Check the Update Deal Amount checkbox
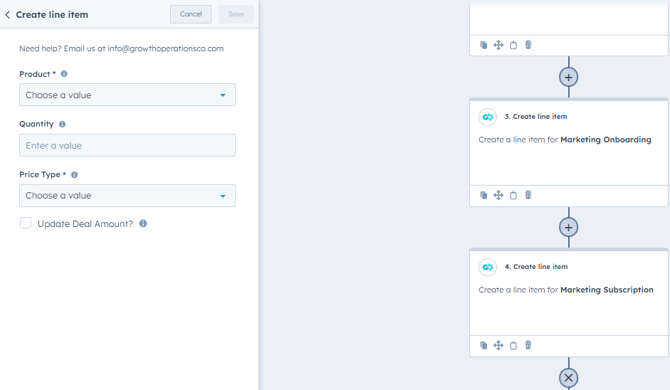670x390 pixels. (x=26, y=223)
